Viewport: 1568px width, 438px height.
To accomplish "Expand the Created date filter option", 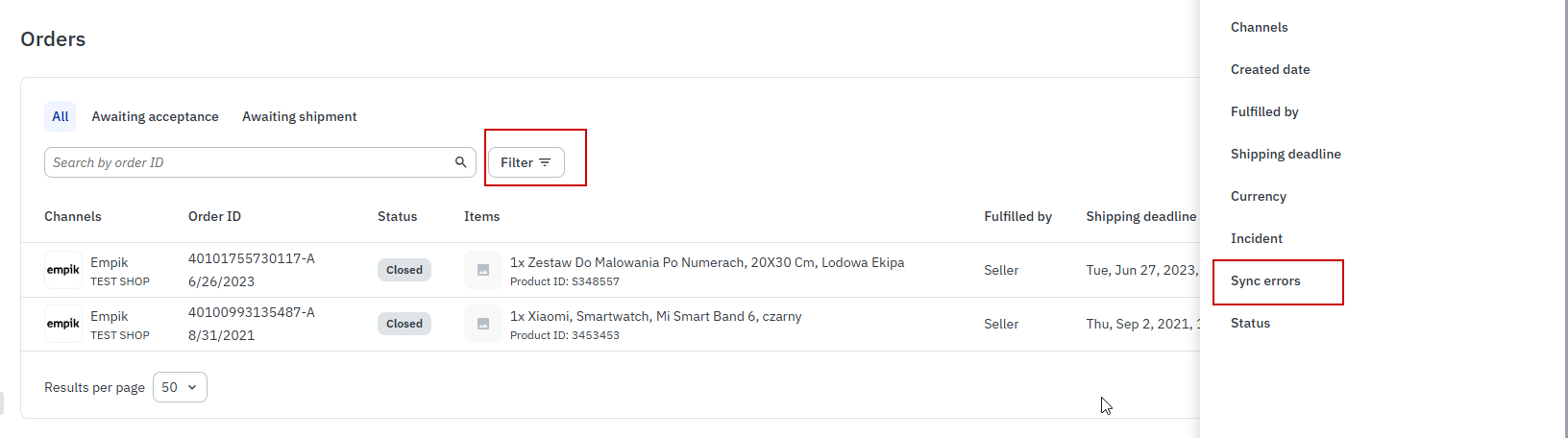I will [x=1270, y=69].
